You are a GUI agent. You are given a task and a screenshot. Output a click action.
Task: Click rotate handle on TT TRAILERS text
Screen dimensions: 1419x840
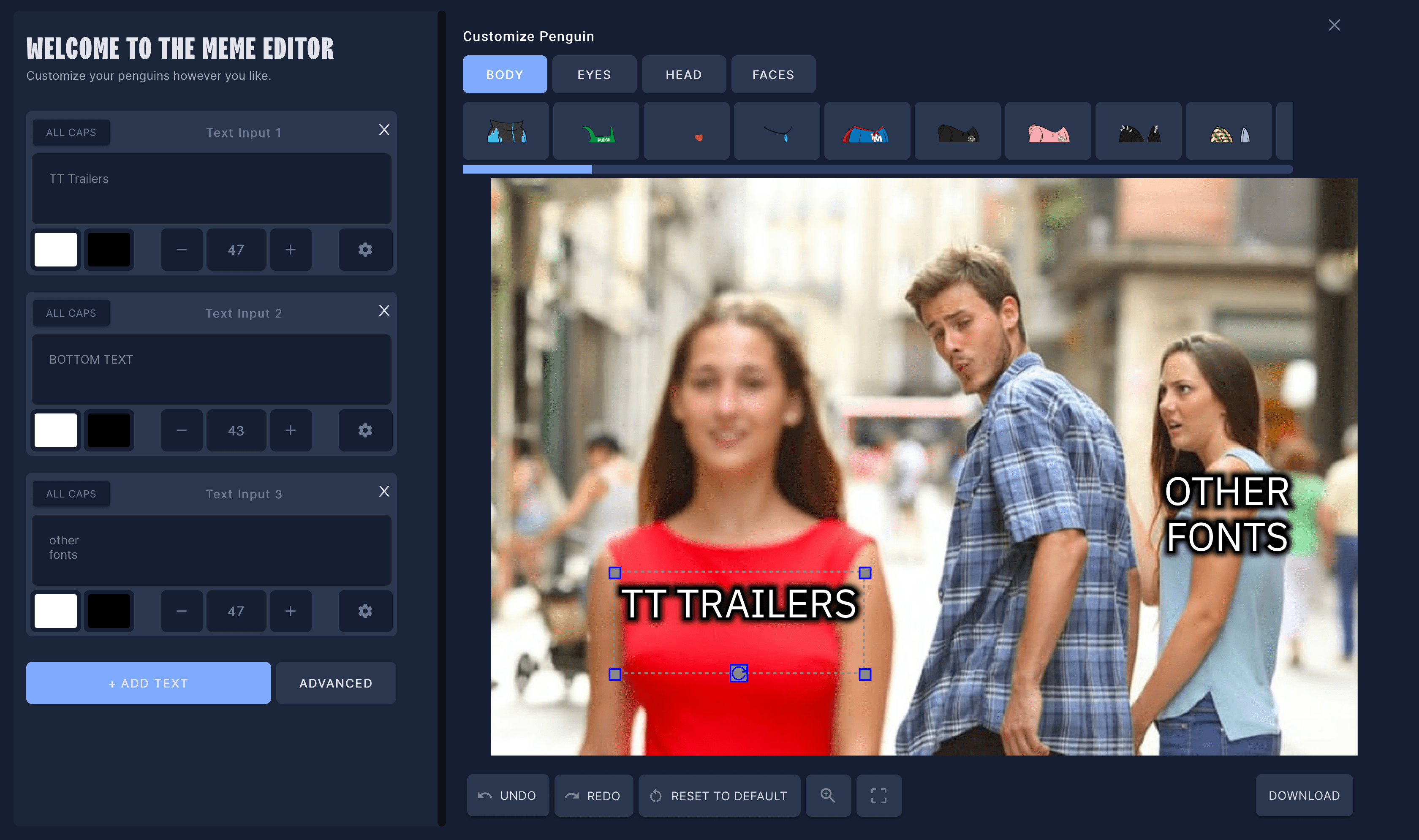click(x=738, y=673)
